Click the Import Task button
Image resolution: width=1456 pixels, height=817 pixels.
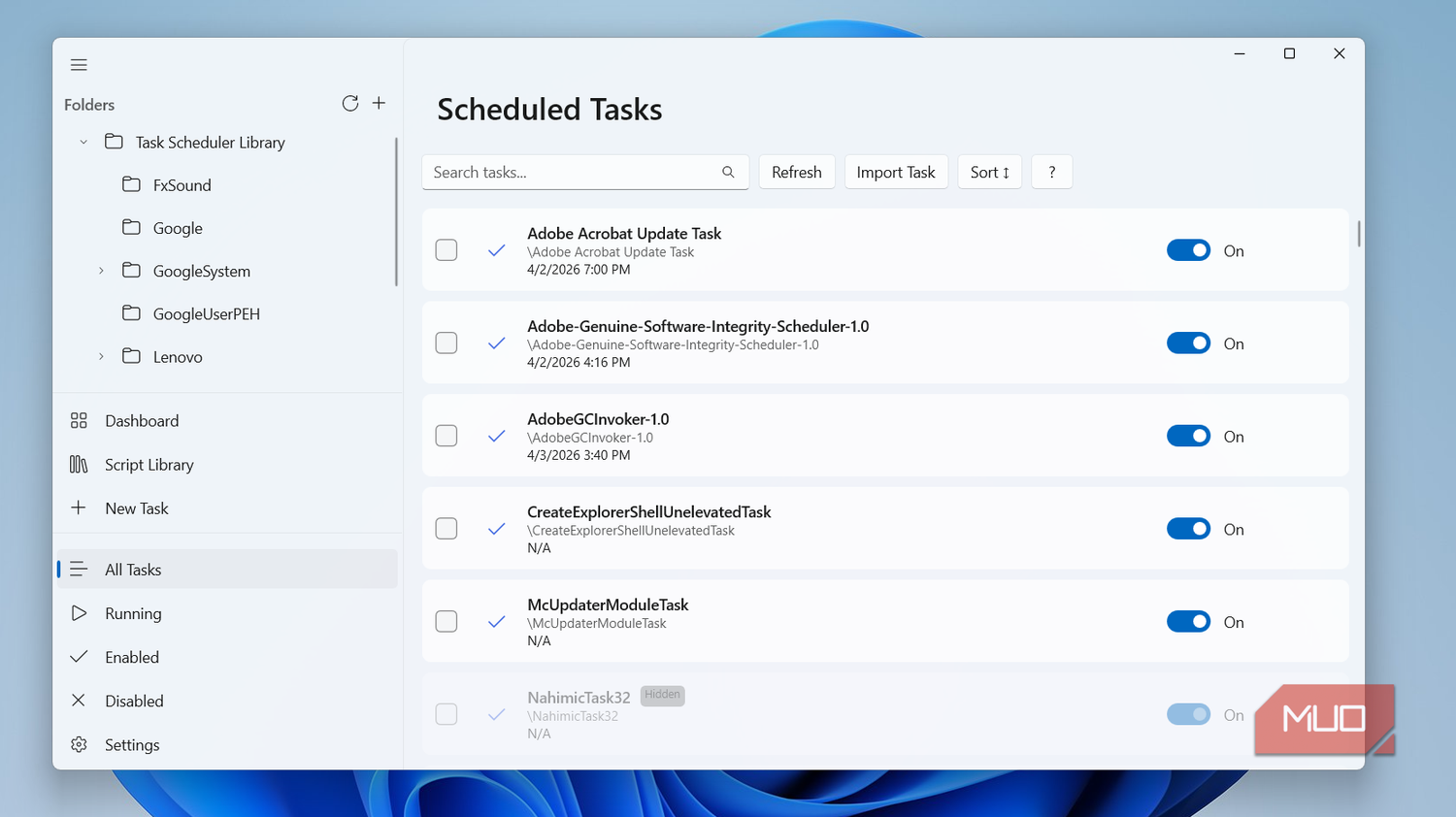(x=896, y=172)
